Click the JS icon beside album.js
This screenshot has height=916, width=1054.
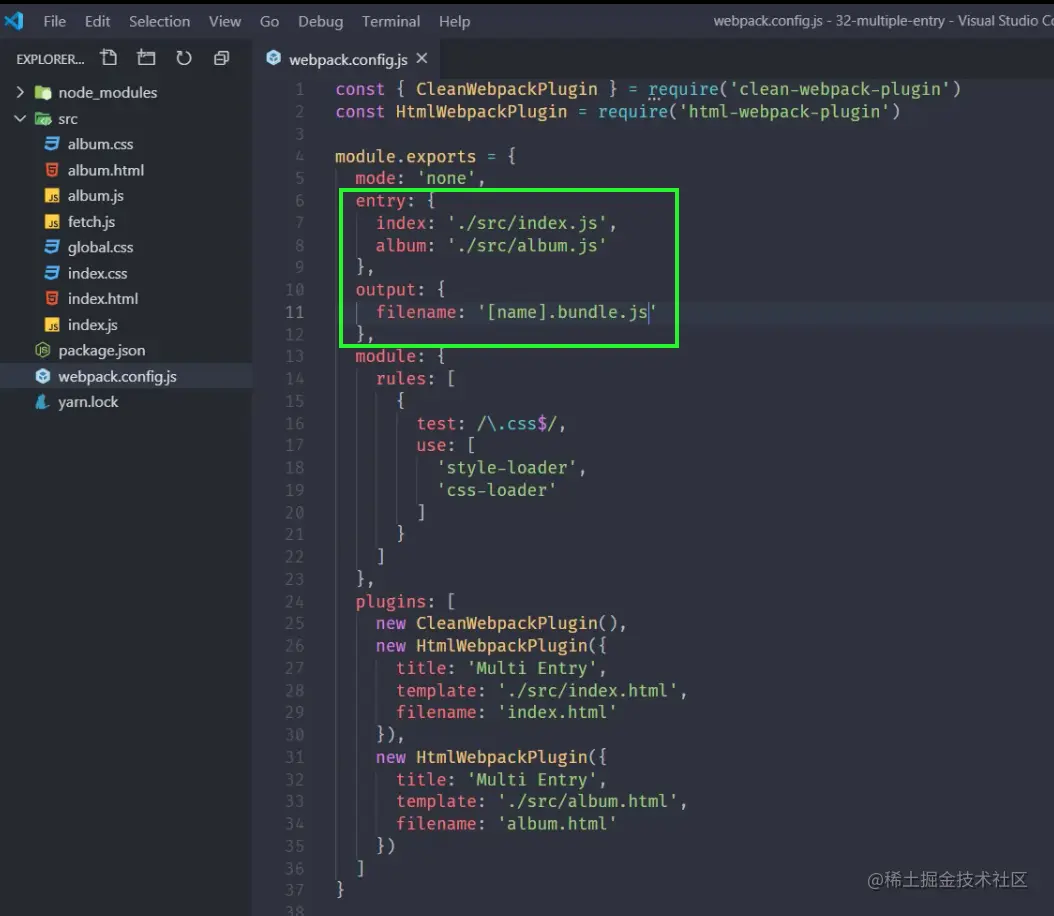52,196
